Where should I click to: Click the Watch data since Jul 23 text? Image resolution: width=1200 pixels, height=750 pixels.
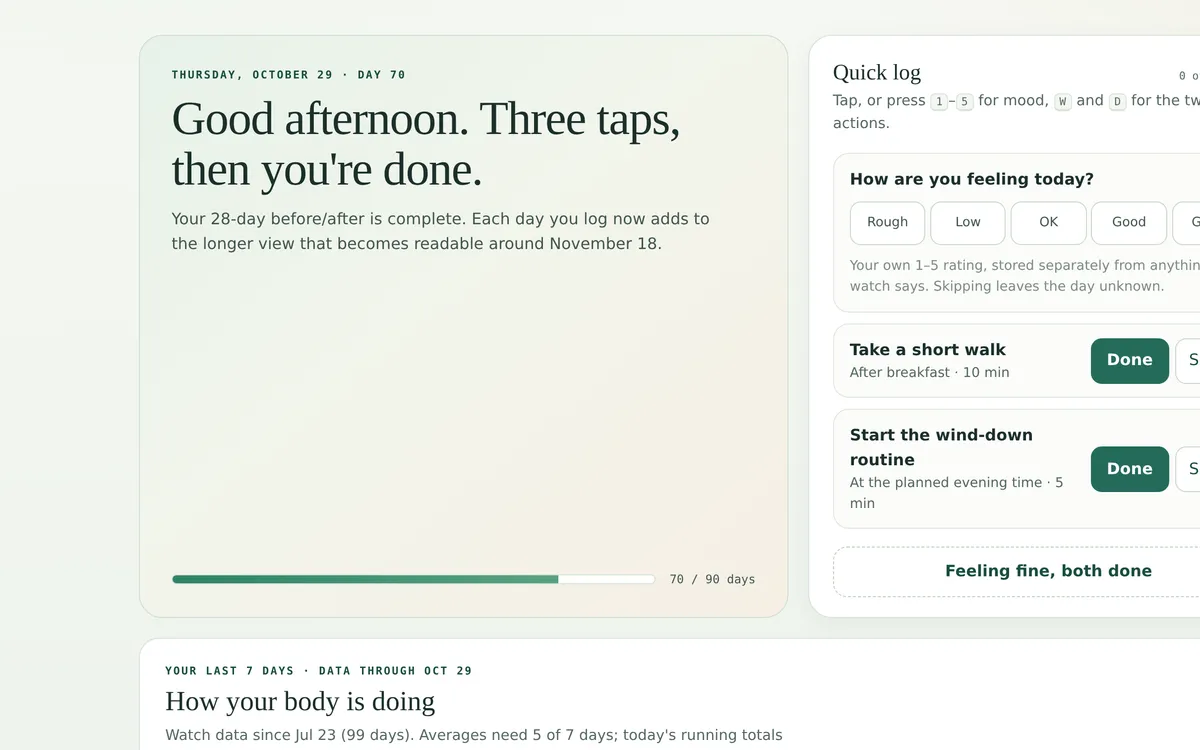click(474, 735)
